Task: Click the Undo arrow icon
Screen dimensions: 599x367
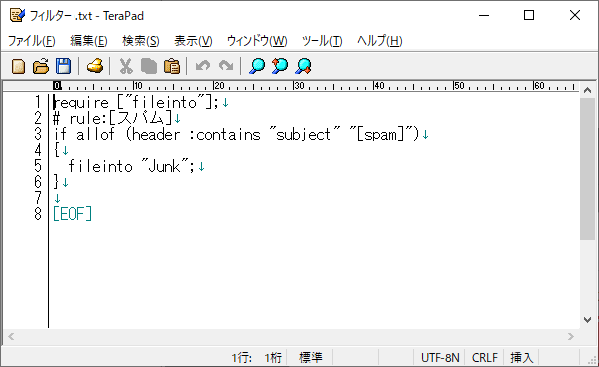Action: (x=203, y=66)
